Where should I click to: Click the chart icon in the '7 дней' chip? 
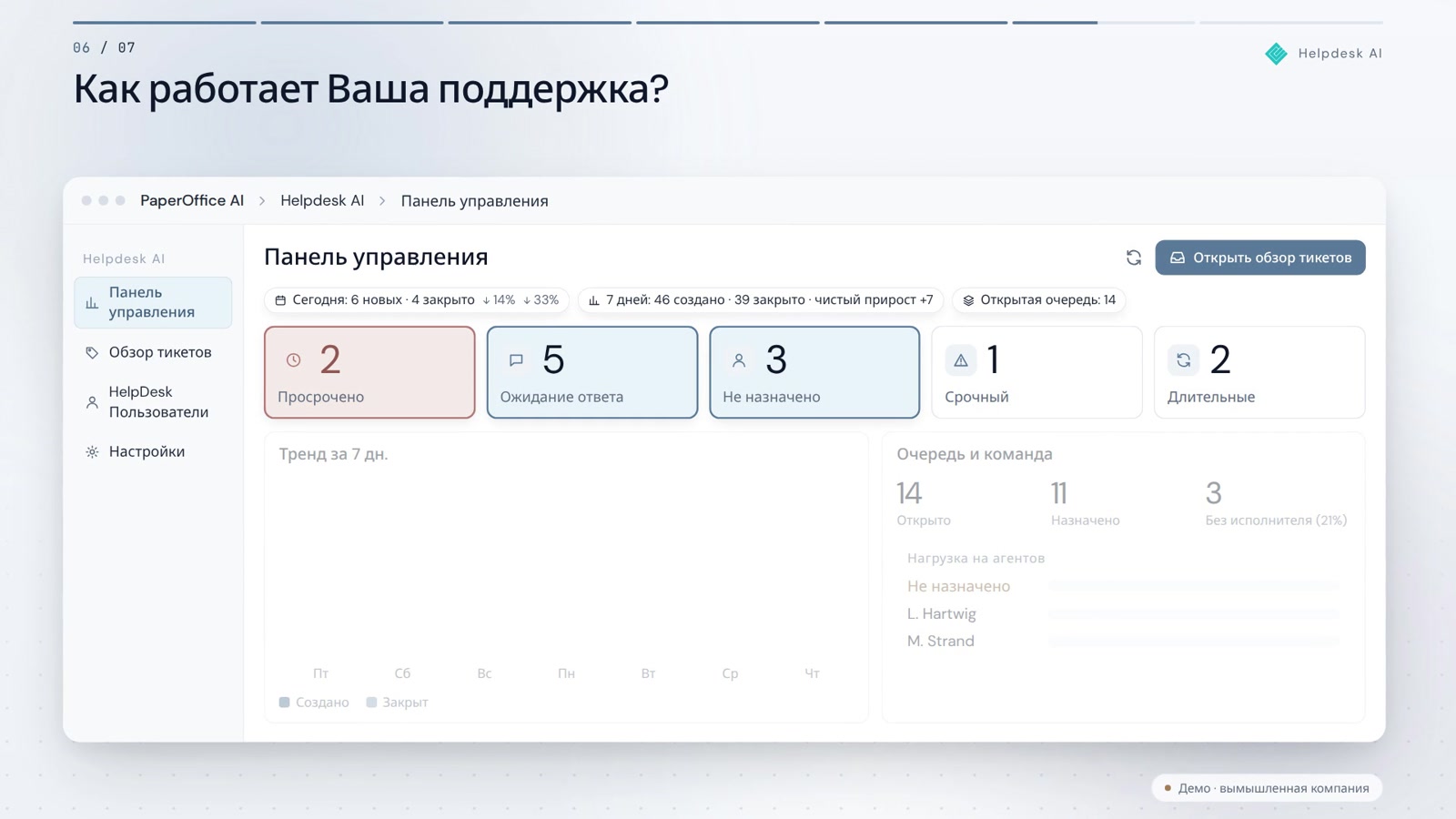coord(594,300)
